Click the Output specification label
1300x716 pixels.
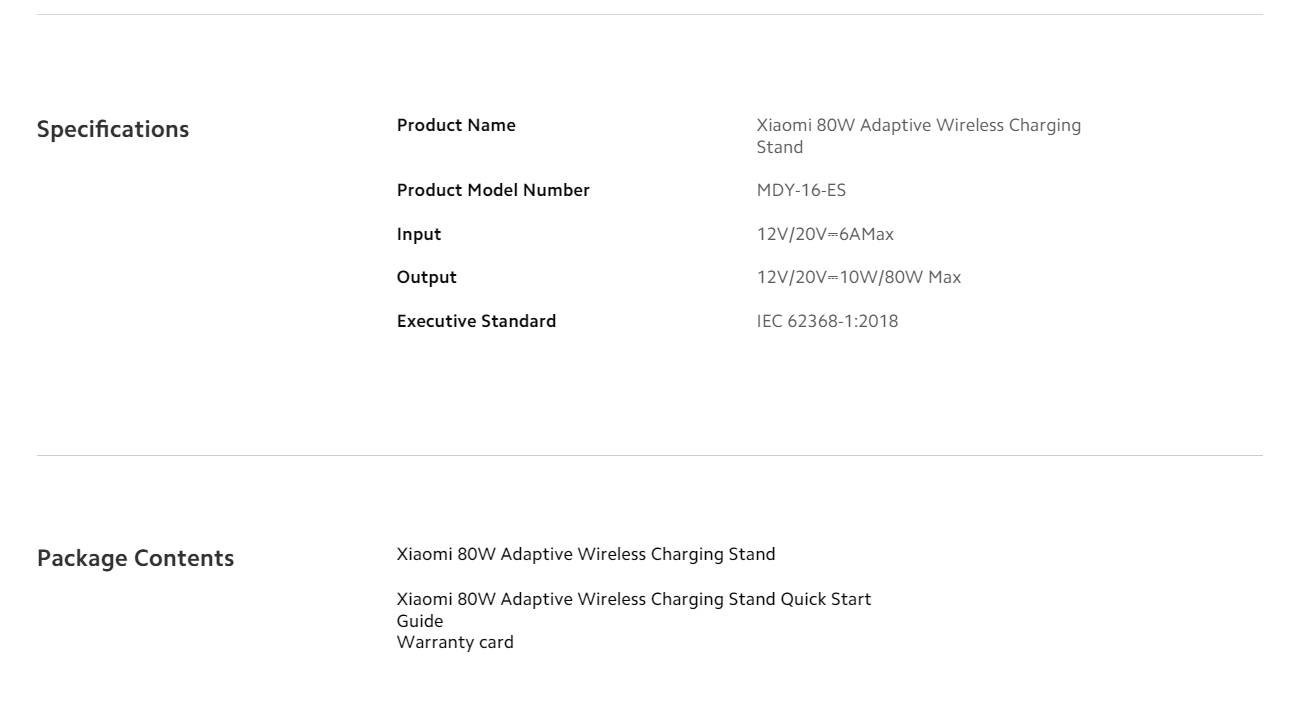[x=426, y=277]
